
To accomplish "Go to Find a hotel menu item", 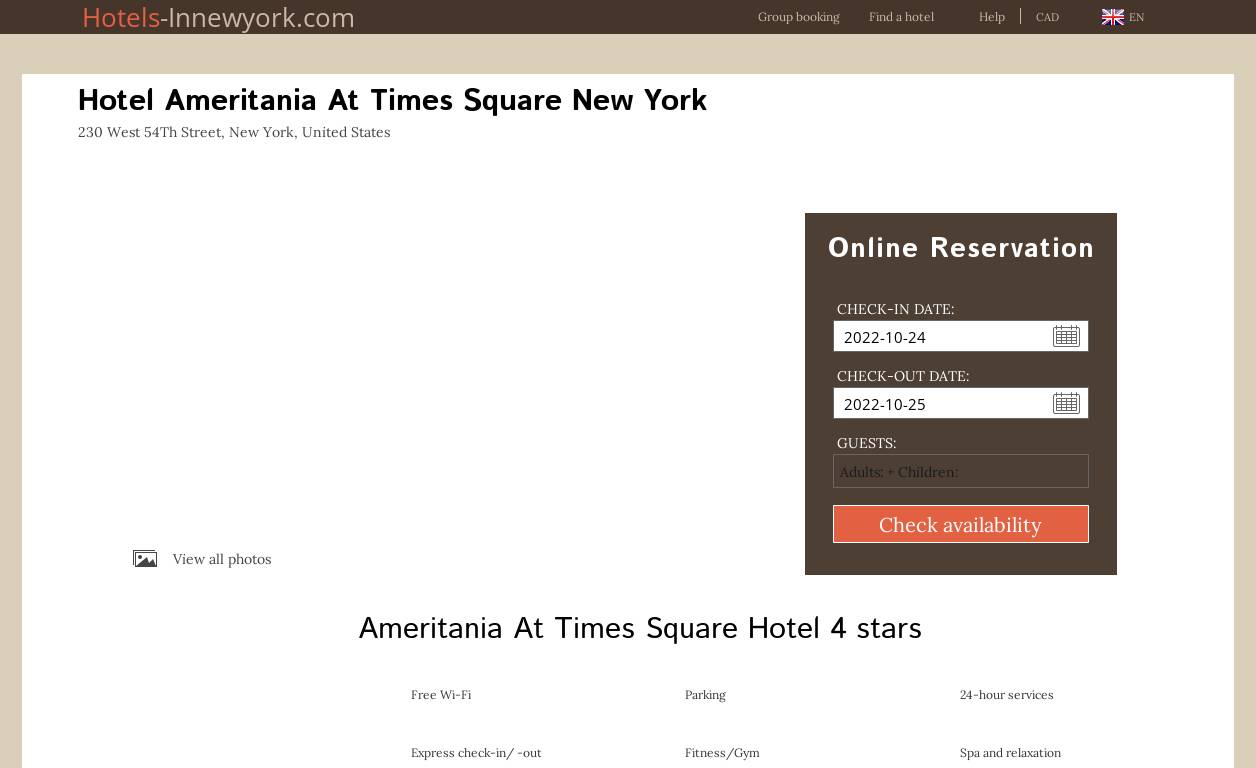I will [x=901, y=17].
